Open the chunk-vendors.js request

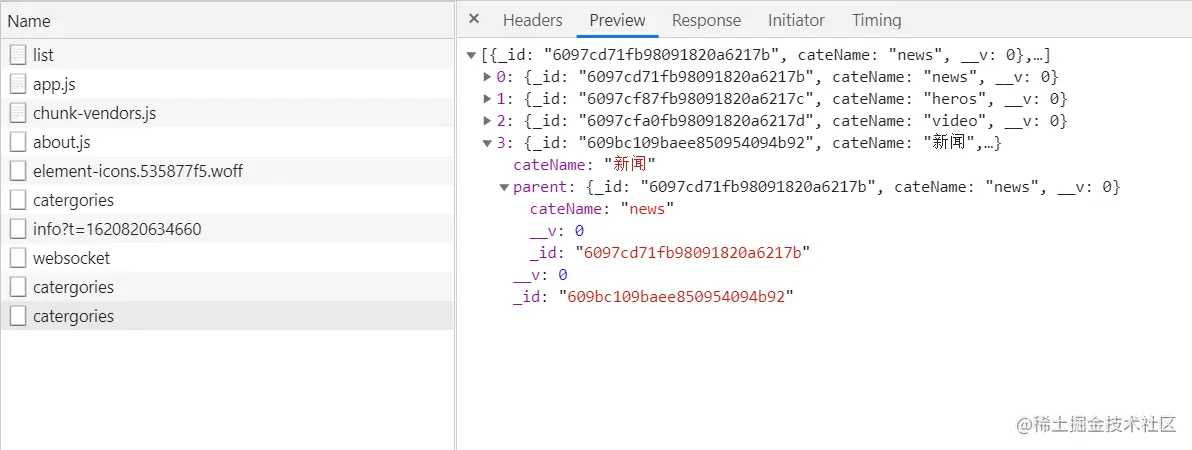227,113
